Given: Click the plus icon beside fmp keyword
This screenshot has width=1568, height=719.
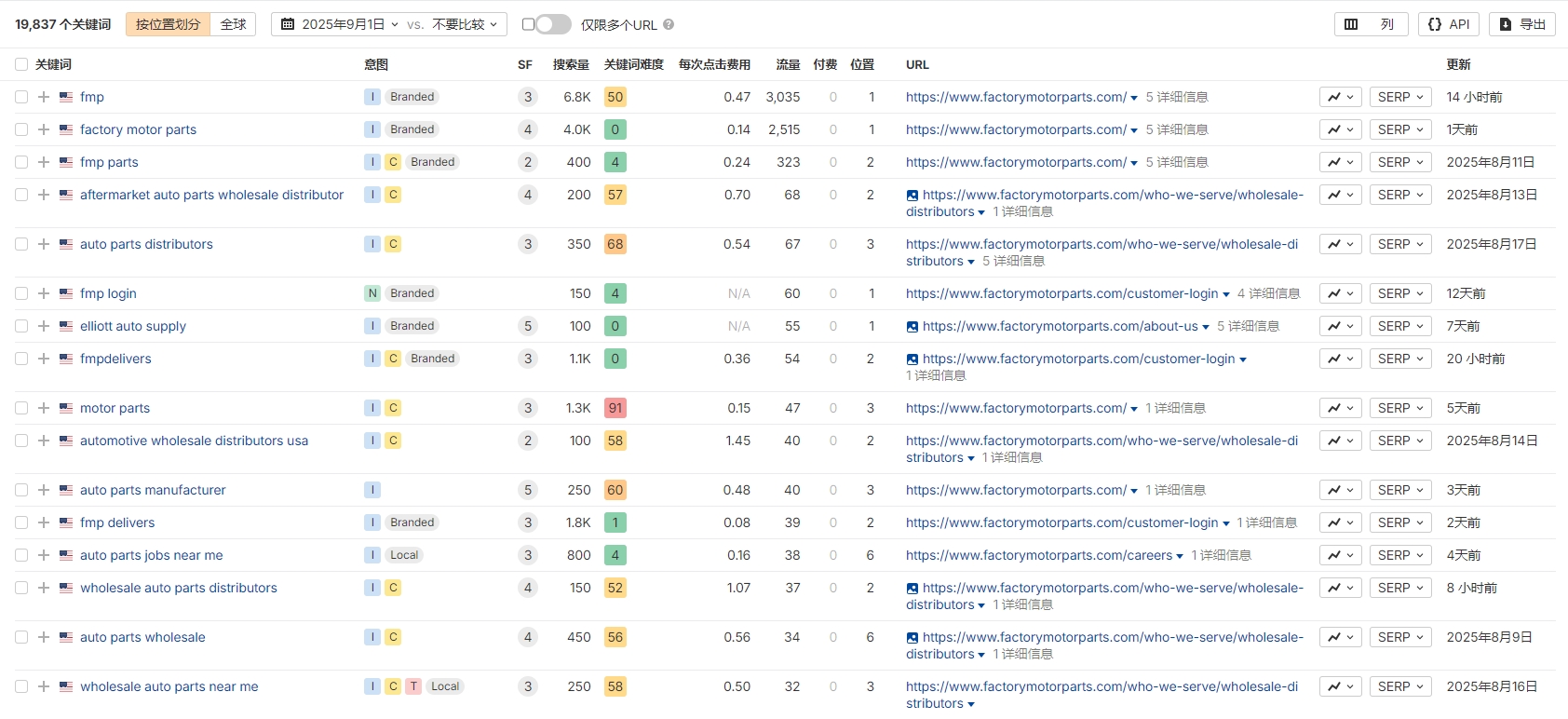Looking at the screenshot, I should pos(44,97).
